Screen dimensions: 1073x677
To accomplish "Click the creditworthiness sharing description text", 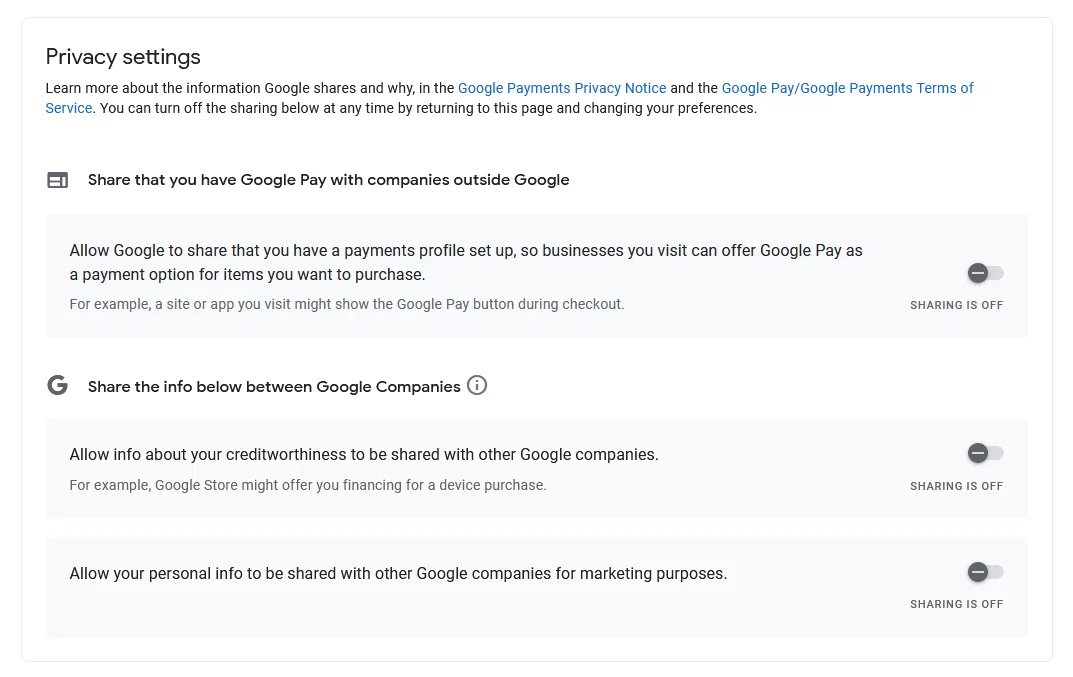I will pyautogui.click(x=364, y=455).
